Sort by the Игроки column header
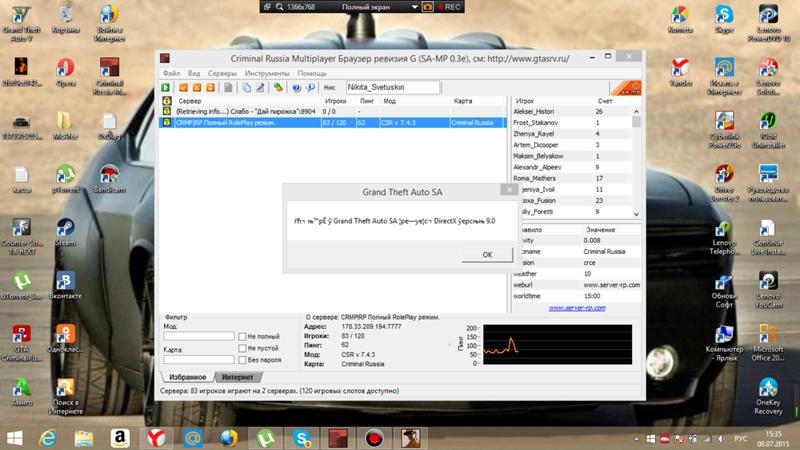Viewport: 800px width, 450px height. [335, 101]
